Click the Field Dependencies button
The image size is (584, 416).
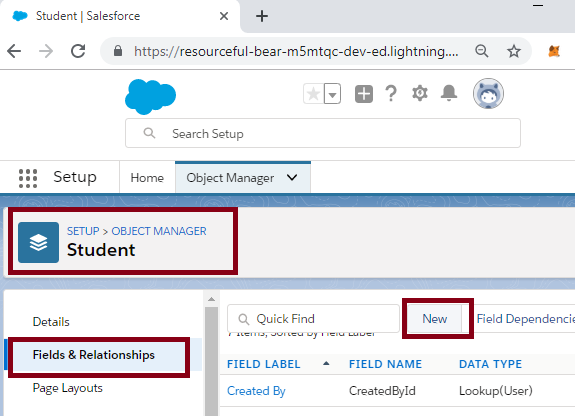[526, 319]
